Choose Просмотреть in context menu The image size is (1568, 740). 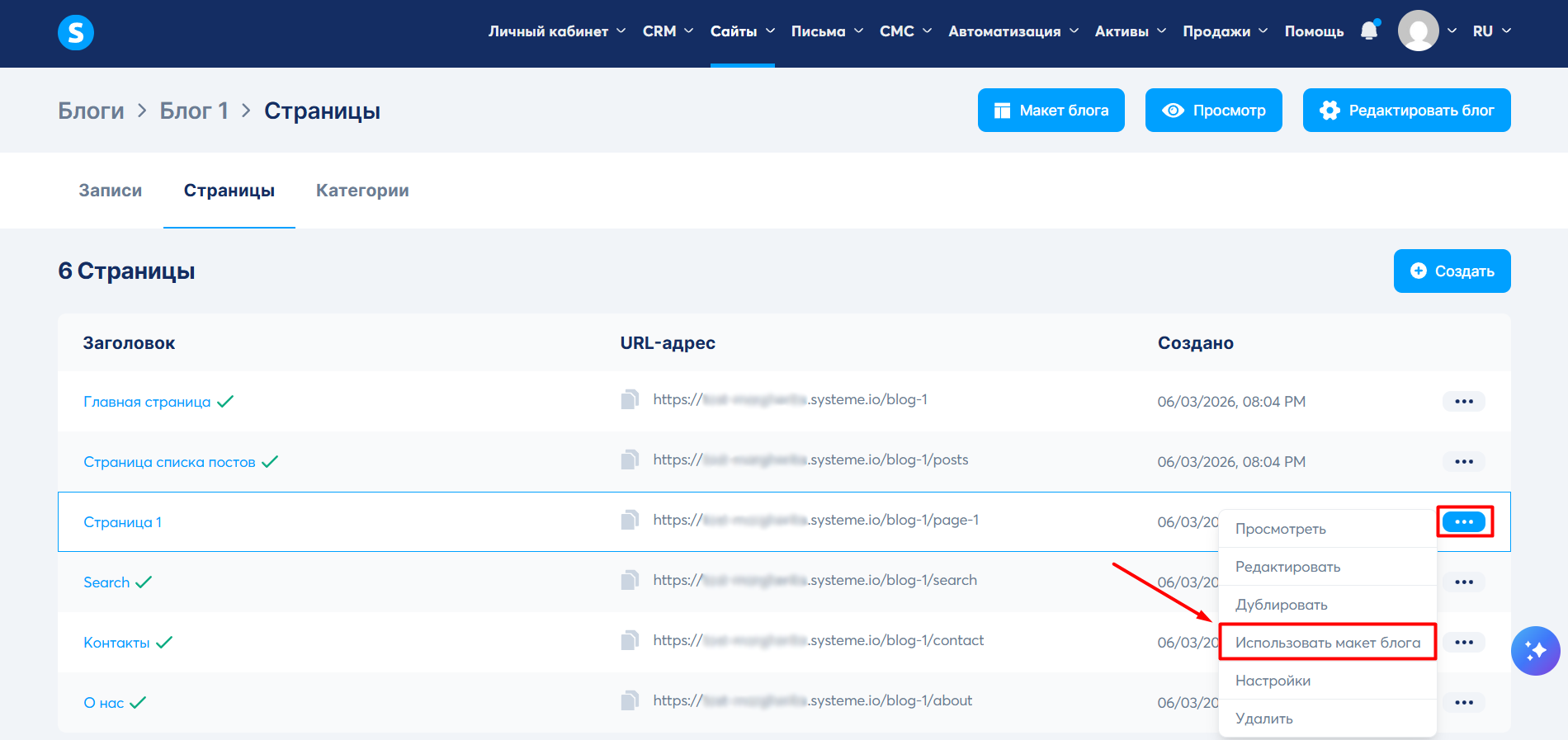1327,529
